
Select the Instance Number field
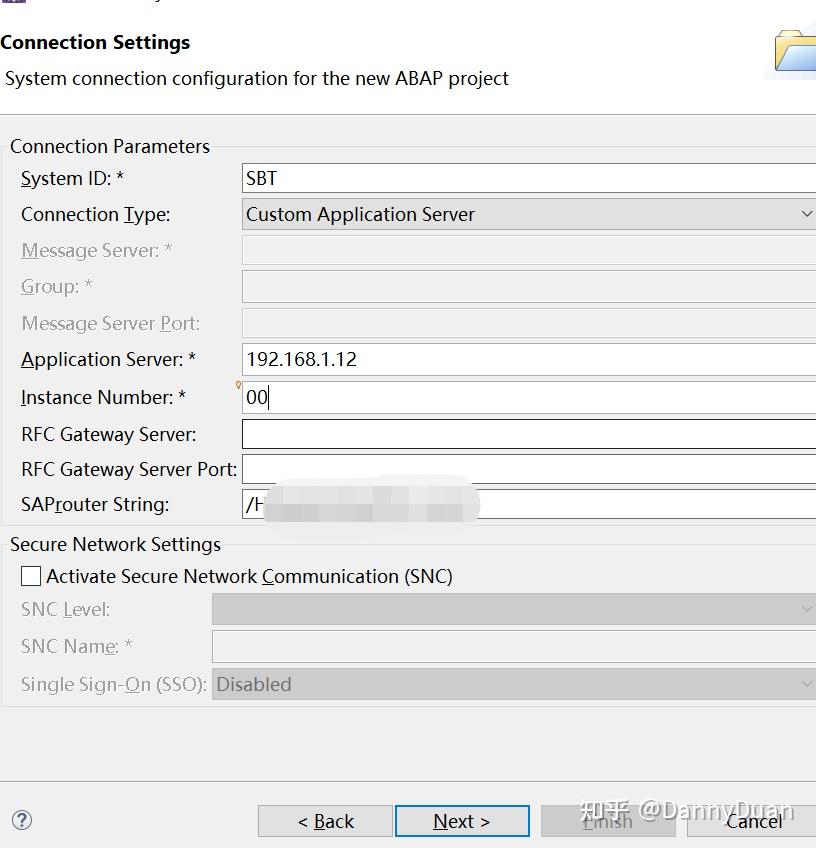pos(530,397)
